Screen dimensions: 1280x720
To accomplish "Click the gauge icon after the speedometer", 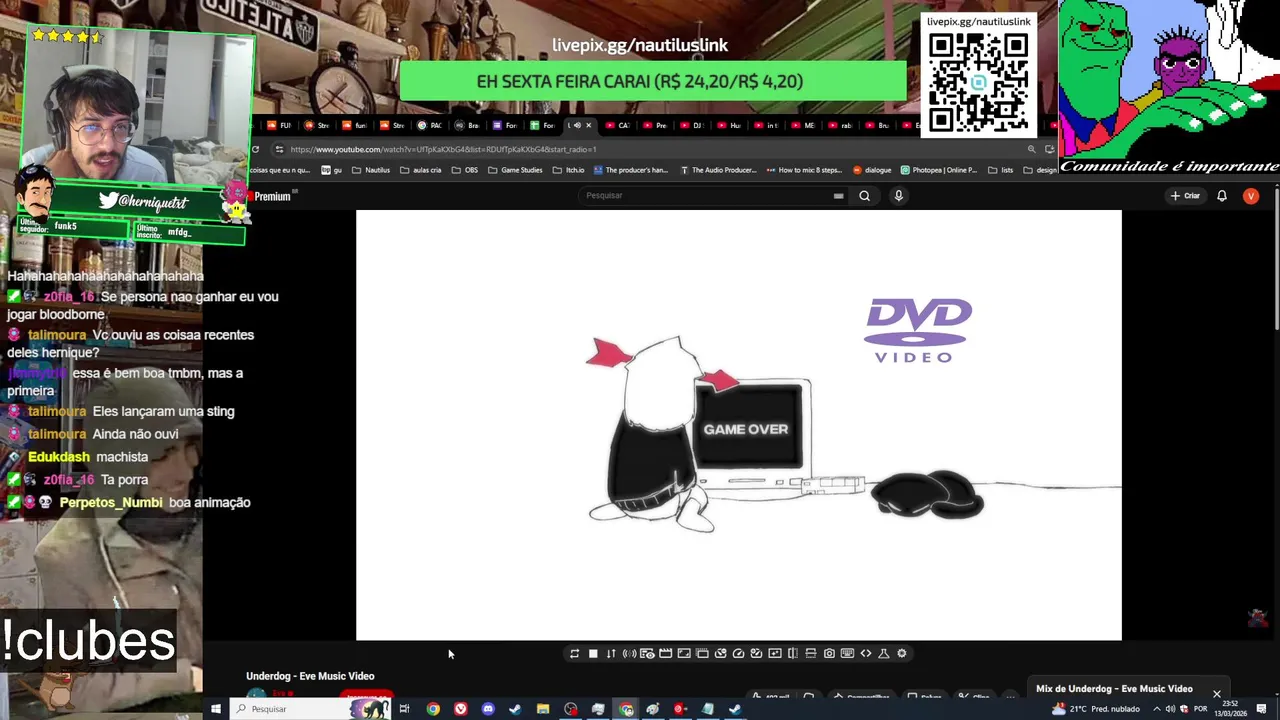I will point(756,653).
